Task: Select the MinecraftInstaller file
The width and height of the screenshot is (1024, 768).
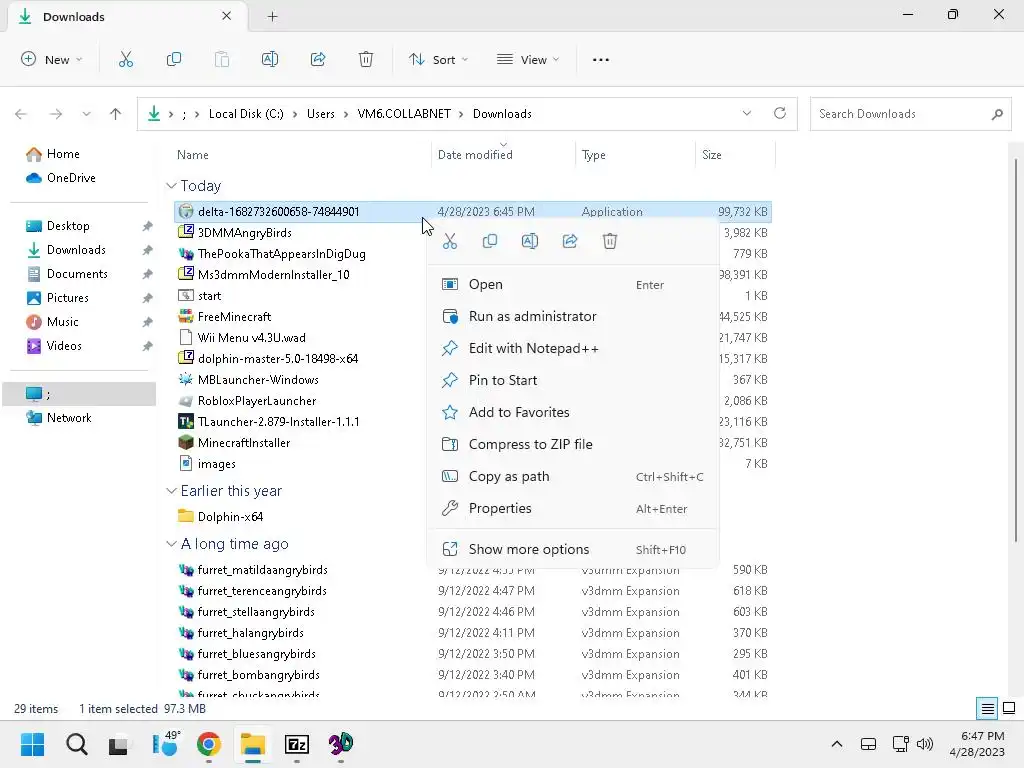Action: tap(244, 443)
